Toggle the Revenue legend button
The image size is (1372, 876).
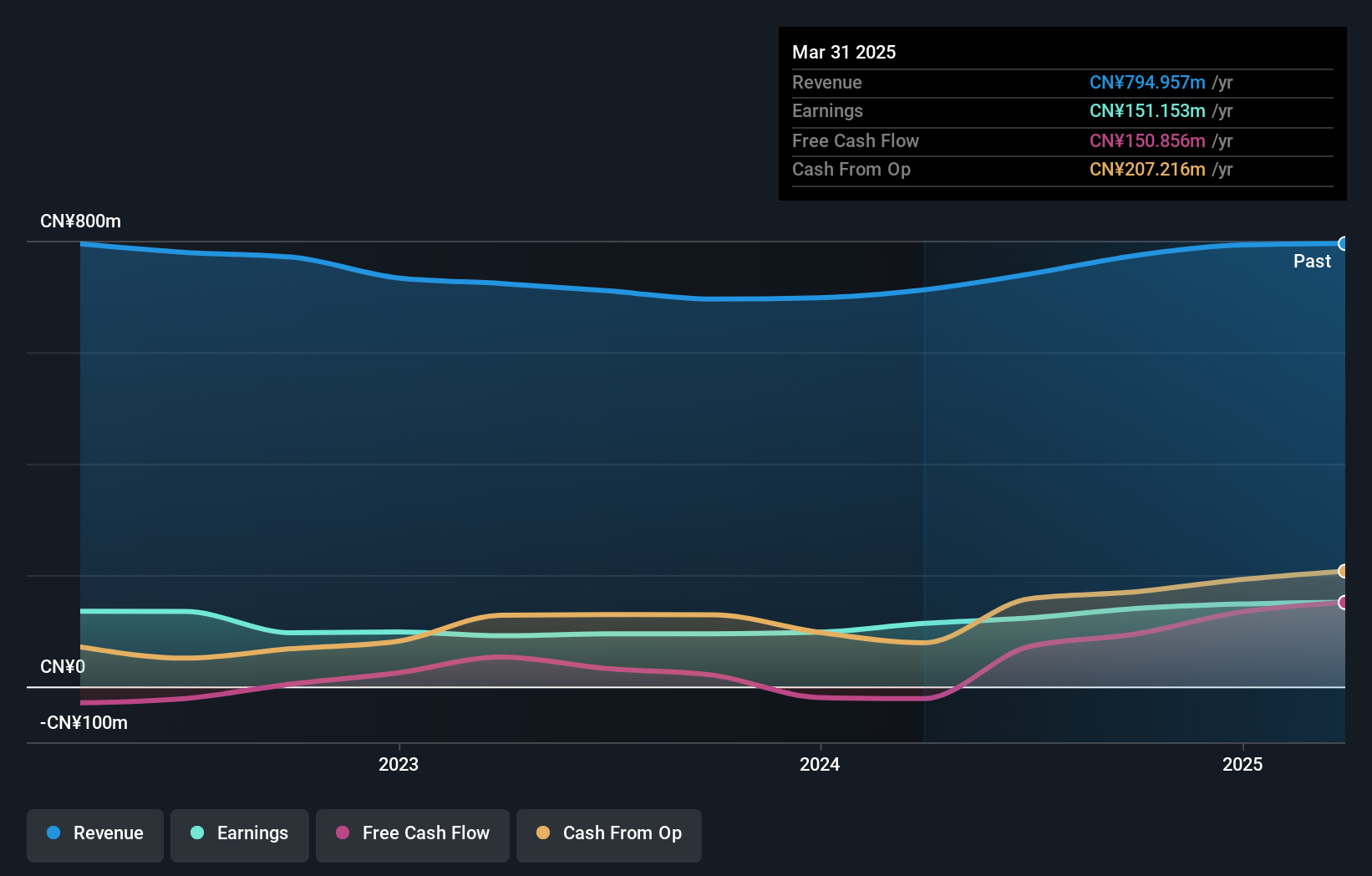pyautogui.click(x=95, y=835)
